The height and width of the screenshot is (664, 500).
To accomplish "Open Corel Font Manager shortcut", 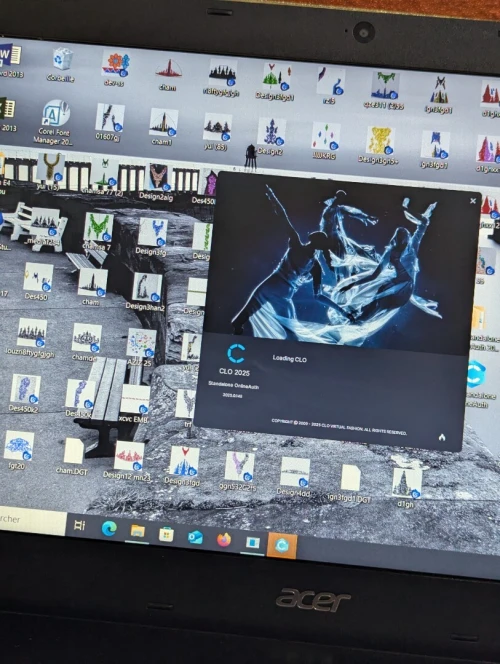I will tap(55, 123).
